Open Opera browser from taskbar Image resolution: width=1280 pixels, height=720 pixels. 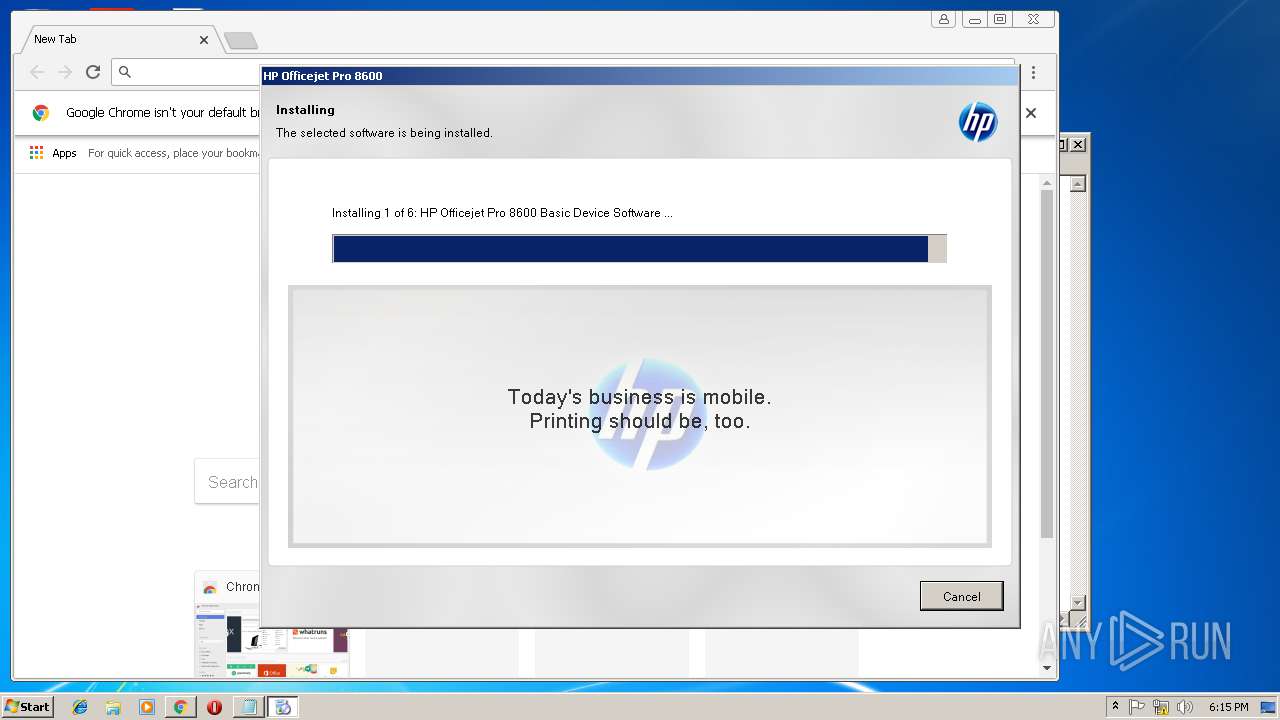[x=214, y=707]
